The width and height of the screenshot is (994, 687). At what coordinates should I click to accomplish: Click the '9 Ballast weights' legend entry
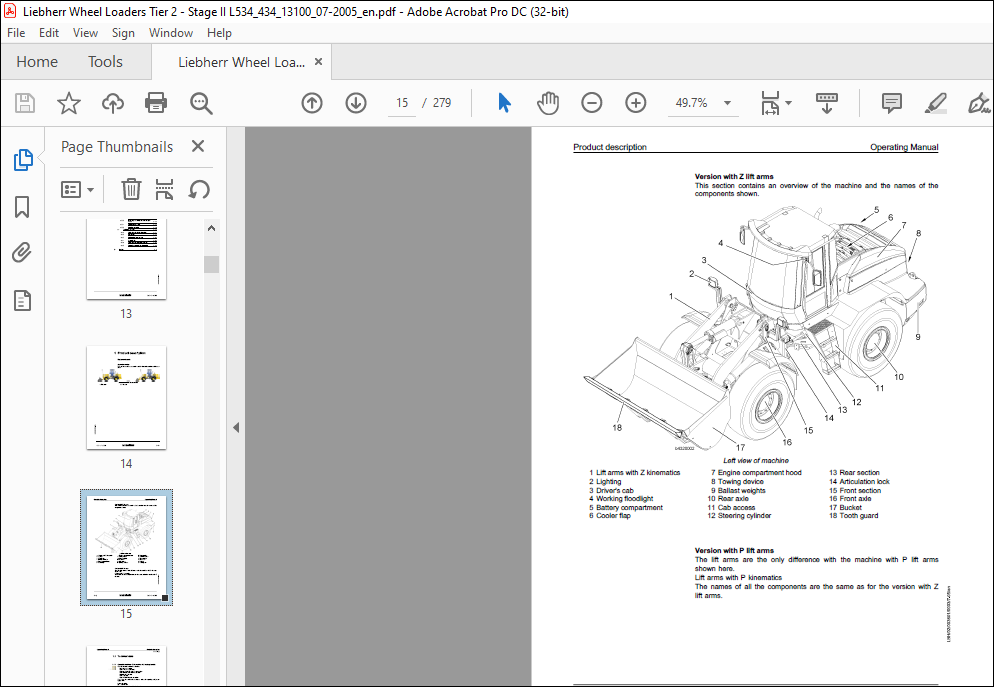click(738, 491)
